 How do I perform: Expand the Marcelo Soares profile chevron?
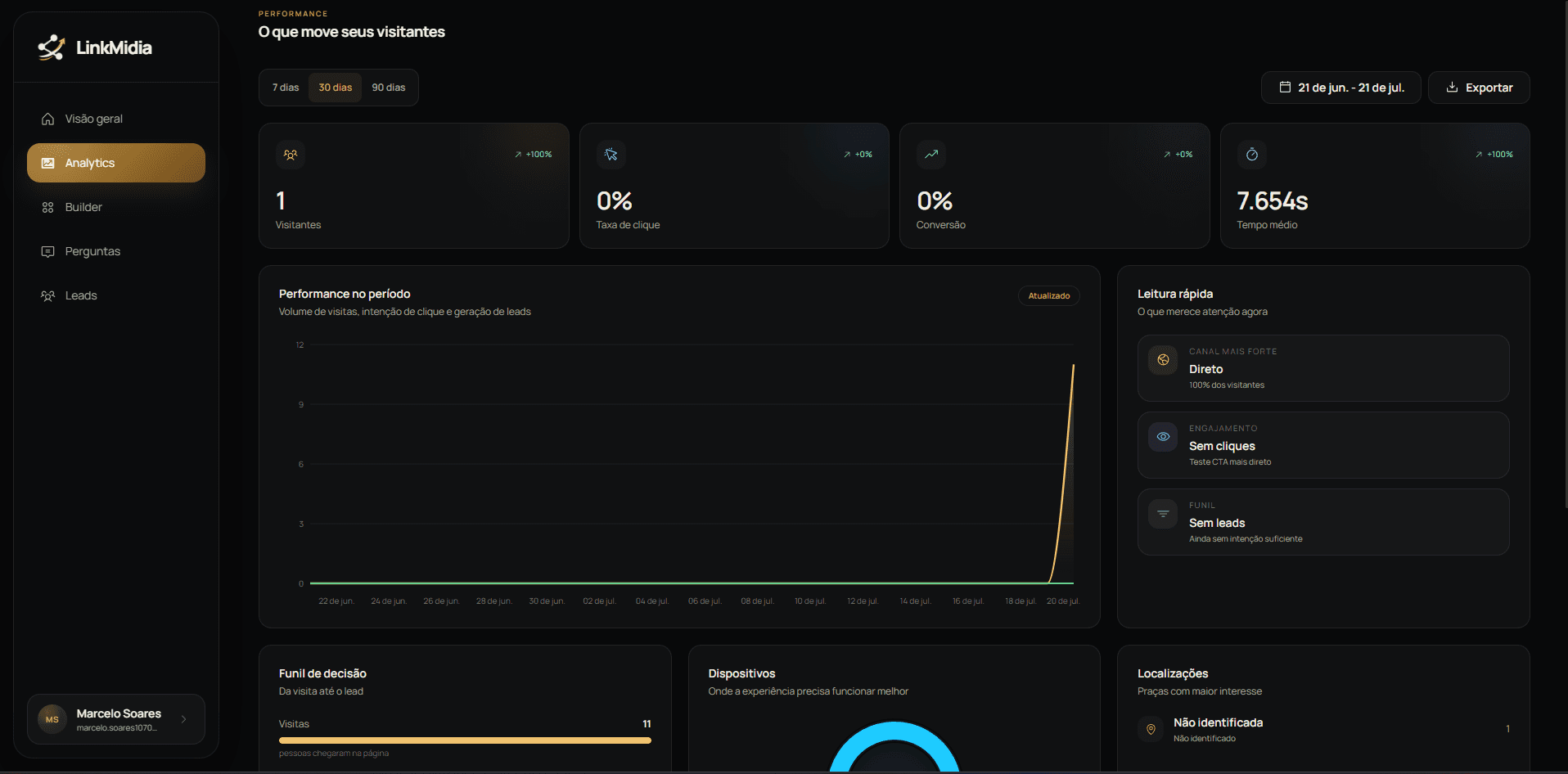pos(184,719)
